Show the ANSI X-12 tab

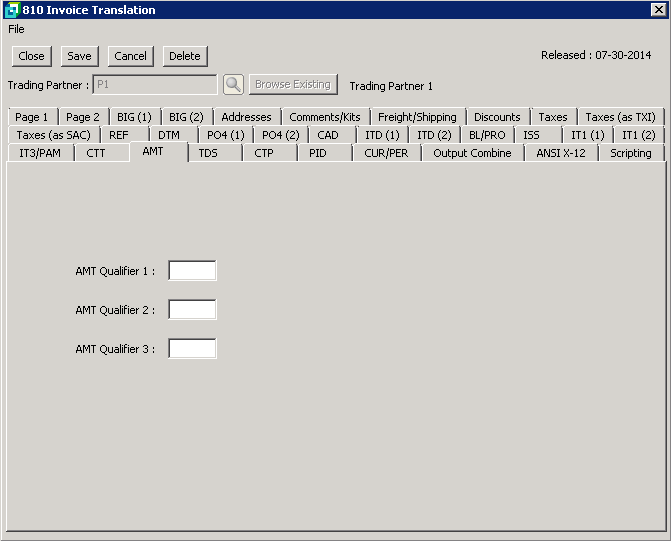pyautogui.click(x=561, y=153)
